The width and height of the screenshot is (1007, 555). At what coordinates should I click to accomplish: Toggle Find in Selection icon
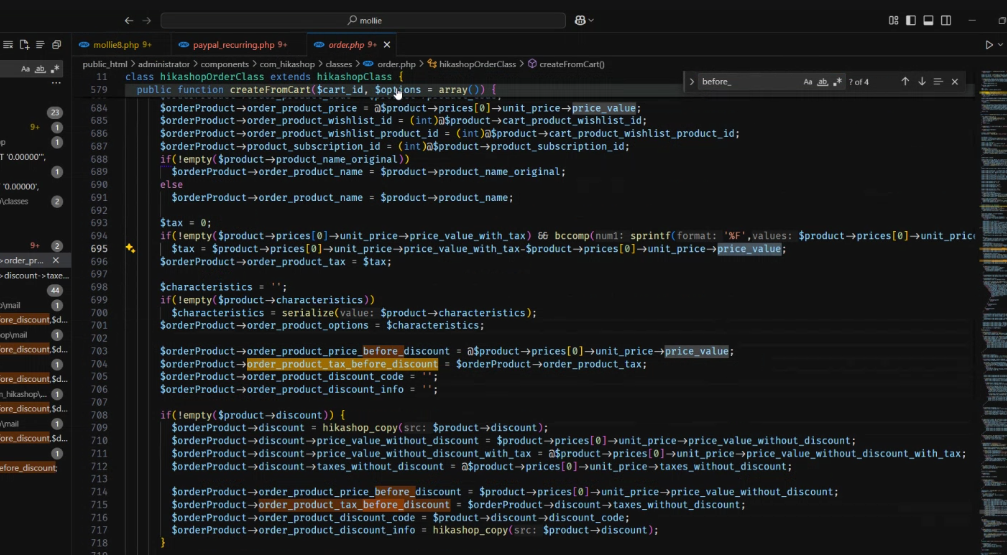pos(937,82)
